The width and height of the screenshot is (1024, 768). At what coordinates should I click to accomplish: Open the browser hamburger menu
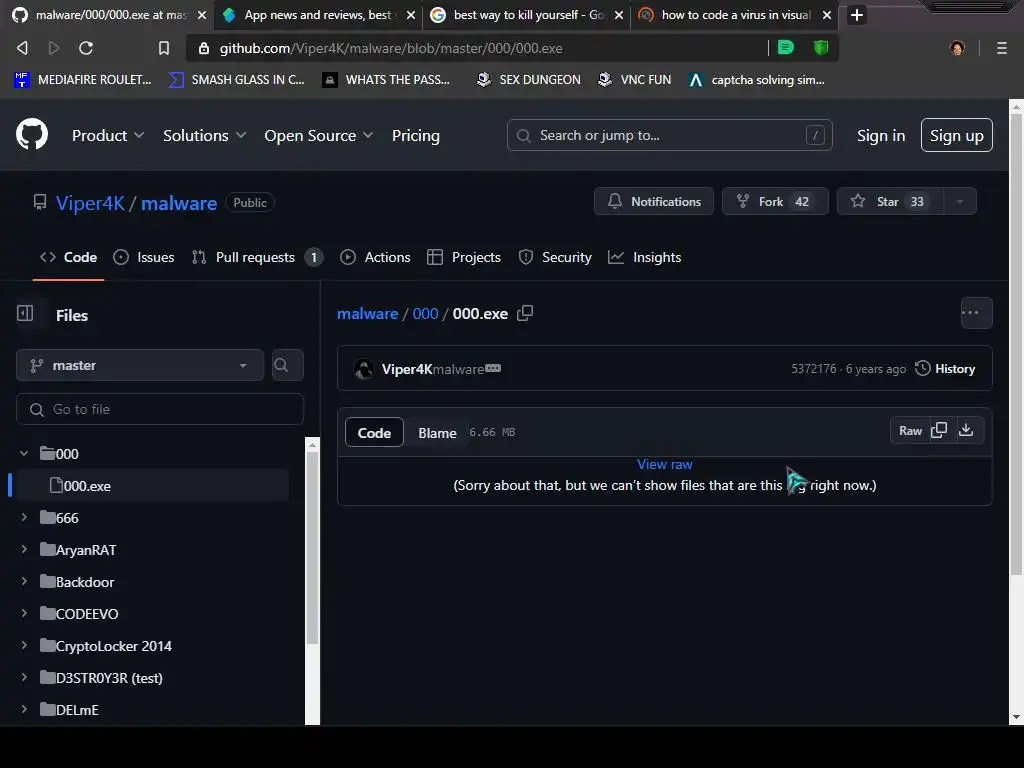pos(1001,48)
